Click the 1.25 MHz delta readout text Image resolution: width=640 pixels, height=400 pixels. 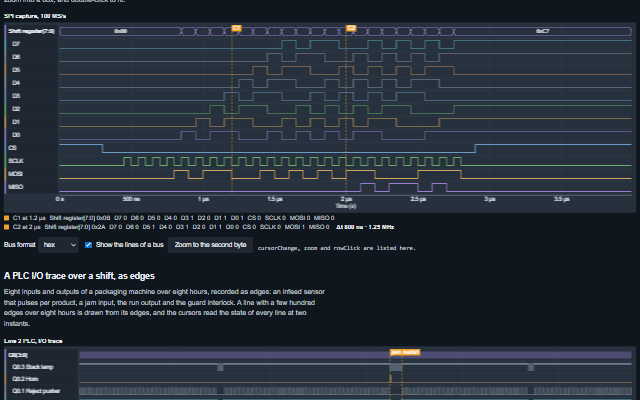click(x=381, y=227)
